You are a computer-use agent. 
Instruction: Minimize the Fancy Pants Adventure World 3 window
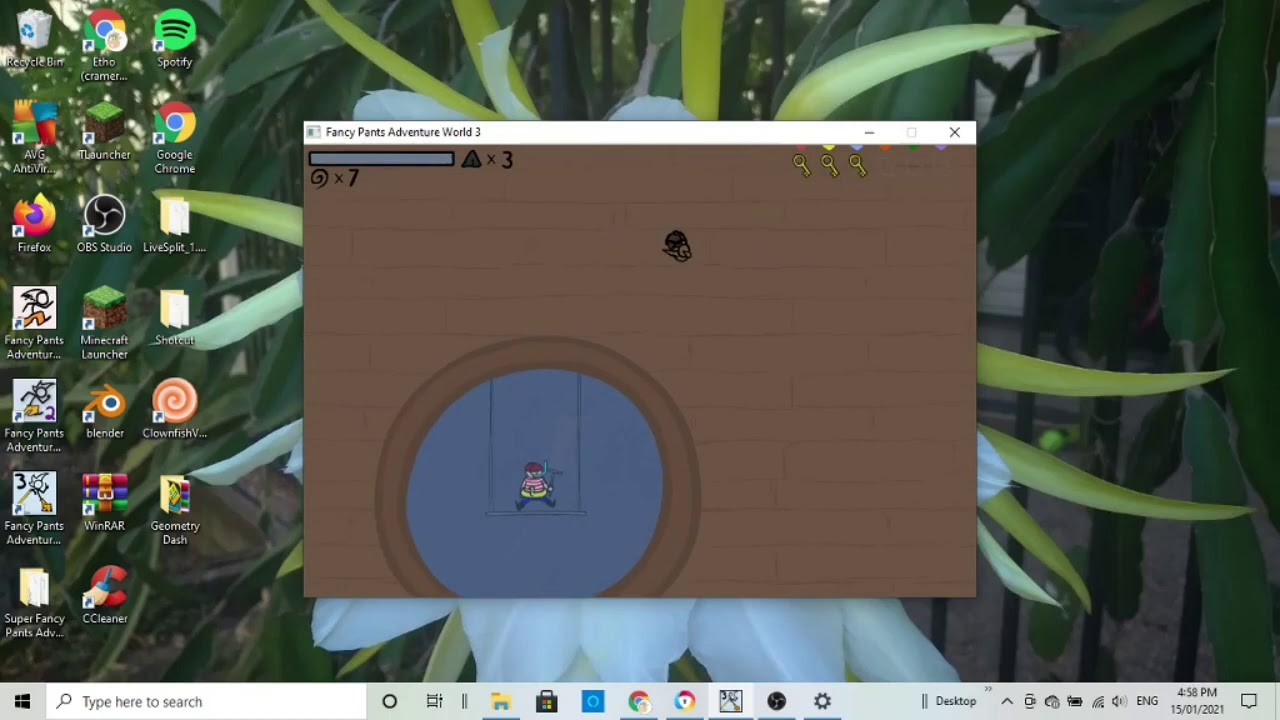(x=869, y=132)
